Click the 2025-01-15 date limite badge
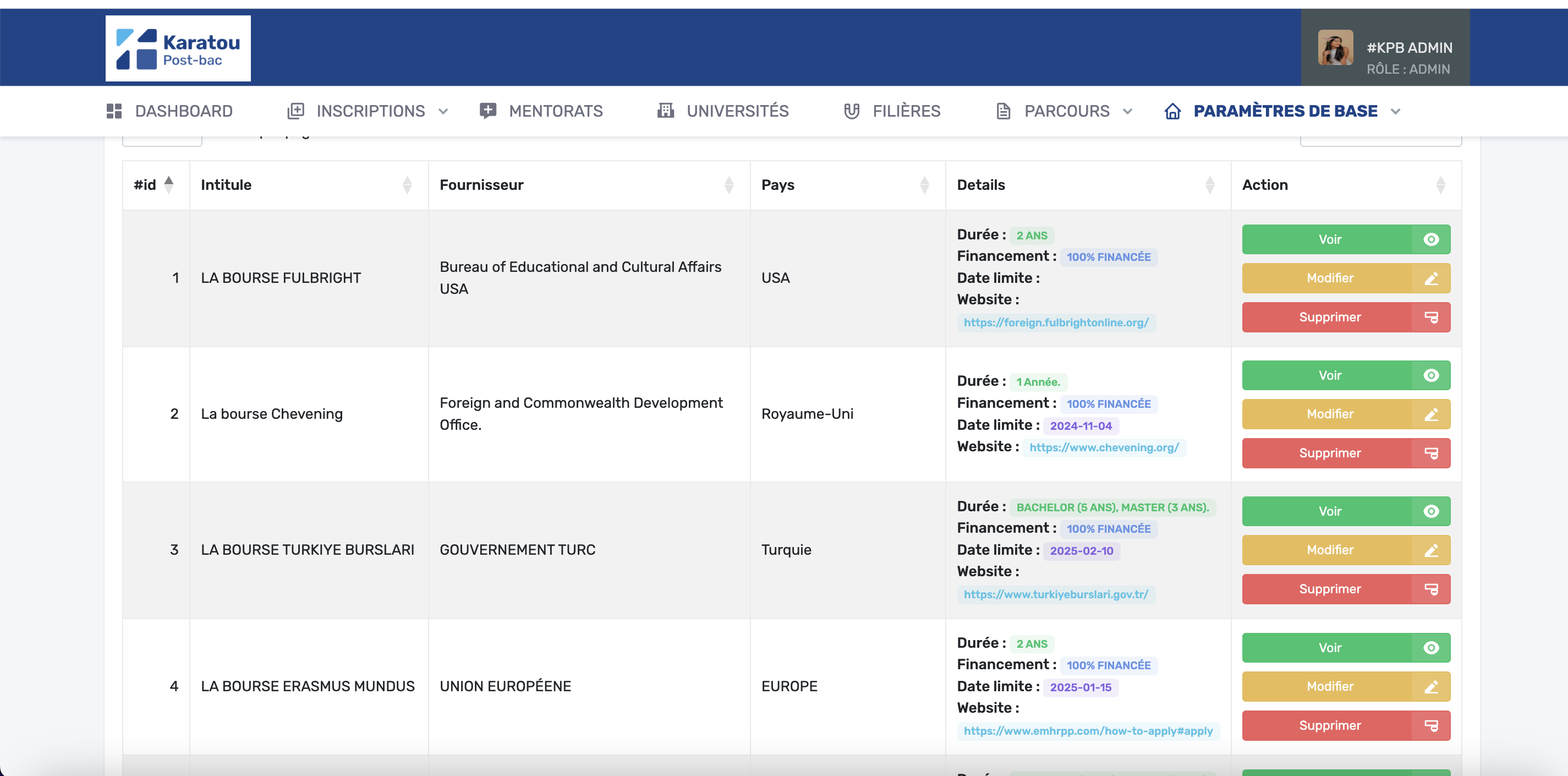This screenshot has width=1568, height=776. 1081,687
